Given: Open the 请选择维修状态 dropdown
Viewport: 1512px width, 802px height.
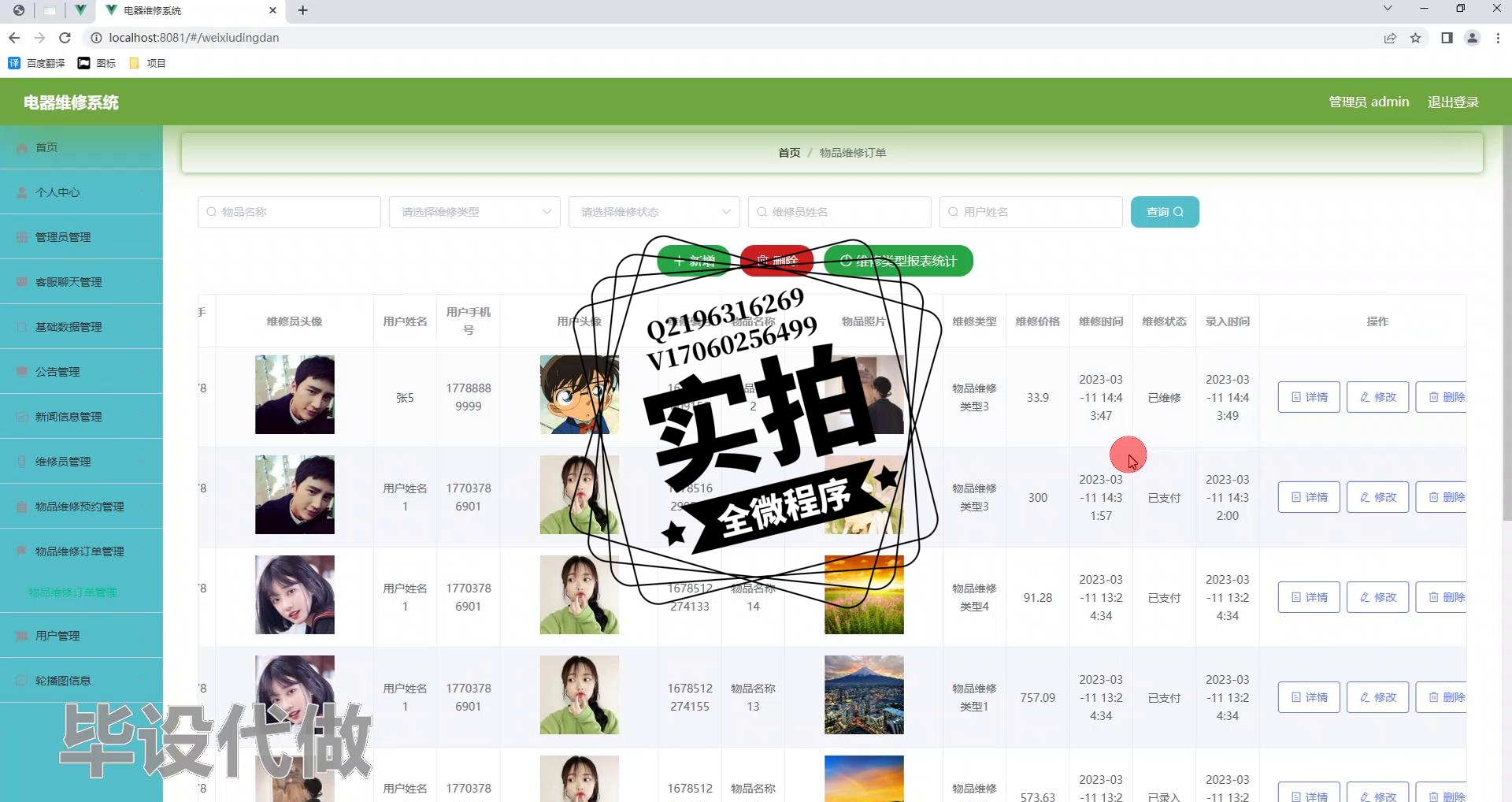Looking at the screenshot, I should click(x=654, y=212).
